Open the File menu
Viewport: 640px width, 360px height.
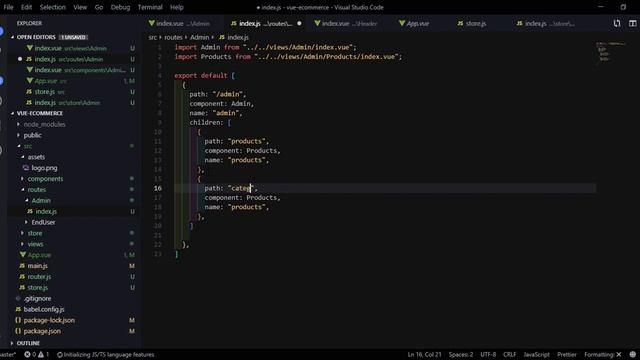point(8,7)
